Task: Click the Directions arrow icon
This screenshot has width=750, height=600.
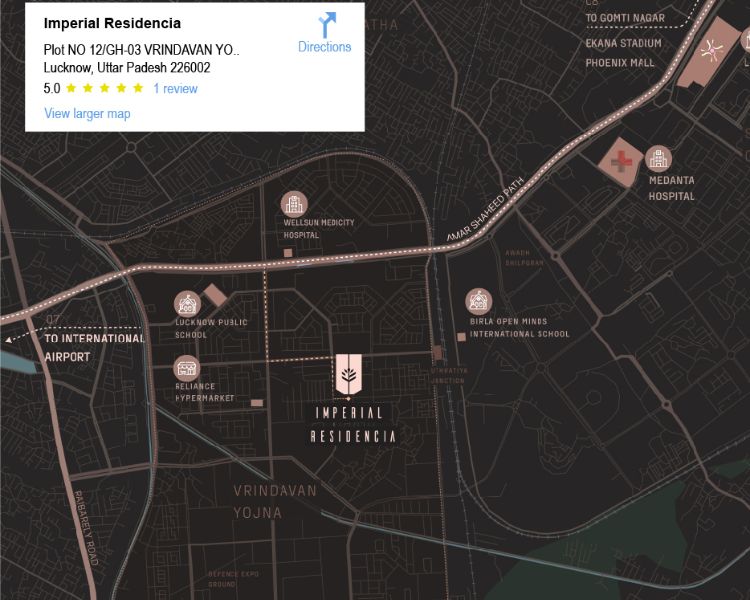Action: pyautogui.click(x=327, y=24)
